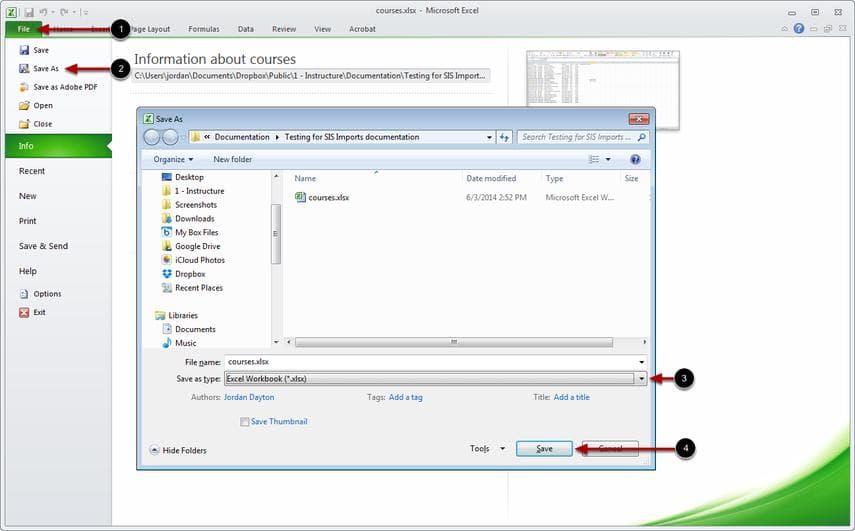The height and width of the screenshot is (531, 855).
Task: Select the Dropbox folder
Action: pyautogui.click(x=183, y=274)
